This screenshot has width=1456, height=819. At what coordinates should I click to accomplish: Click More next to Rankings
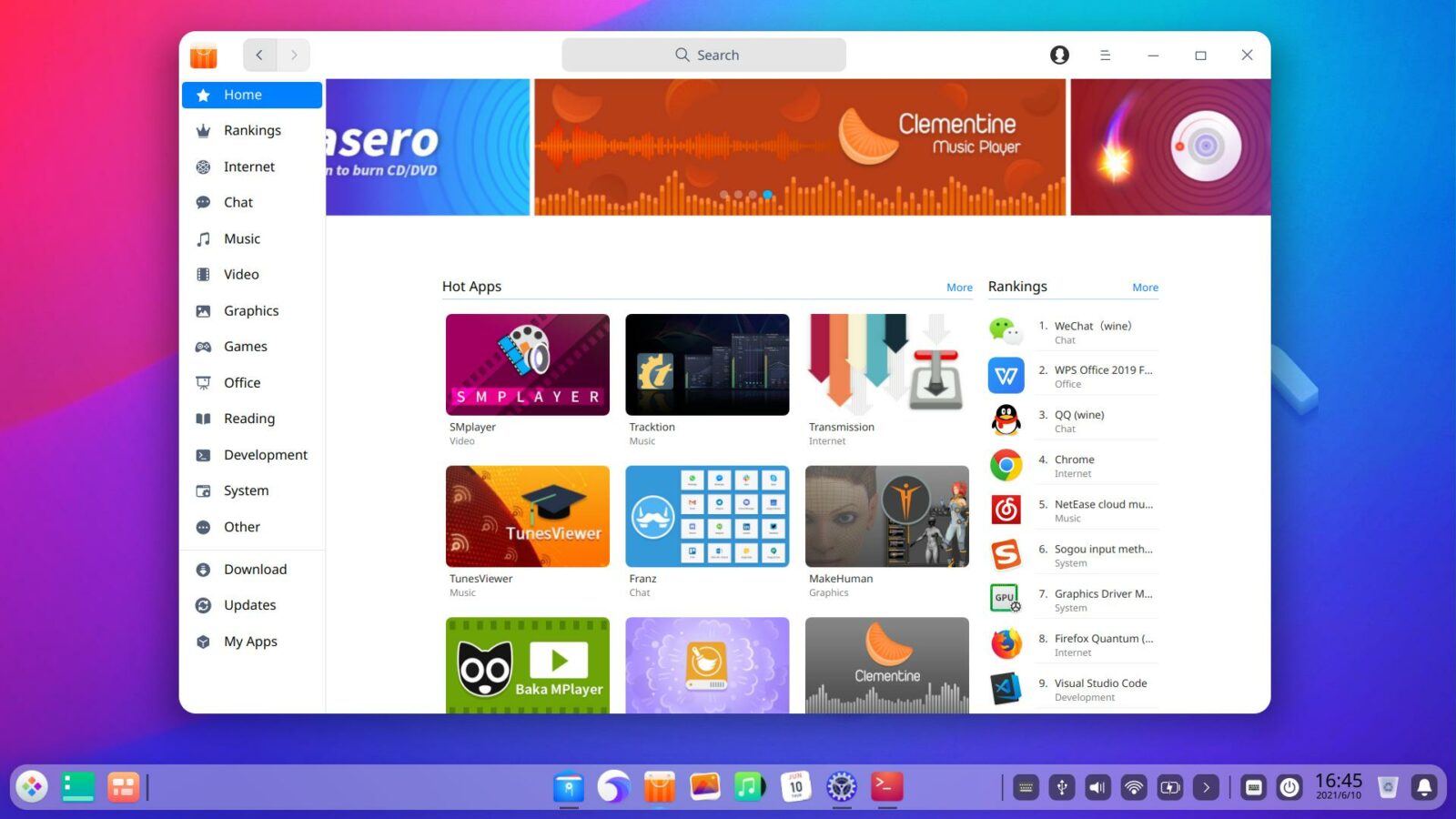[x=1145, y=287]
